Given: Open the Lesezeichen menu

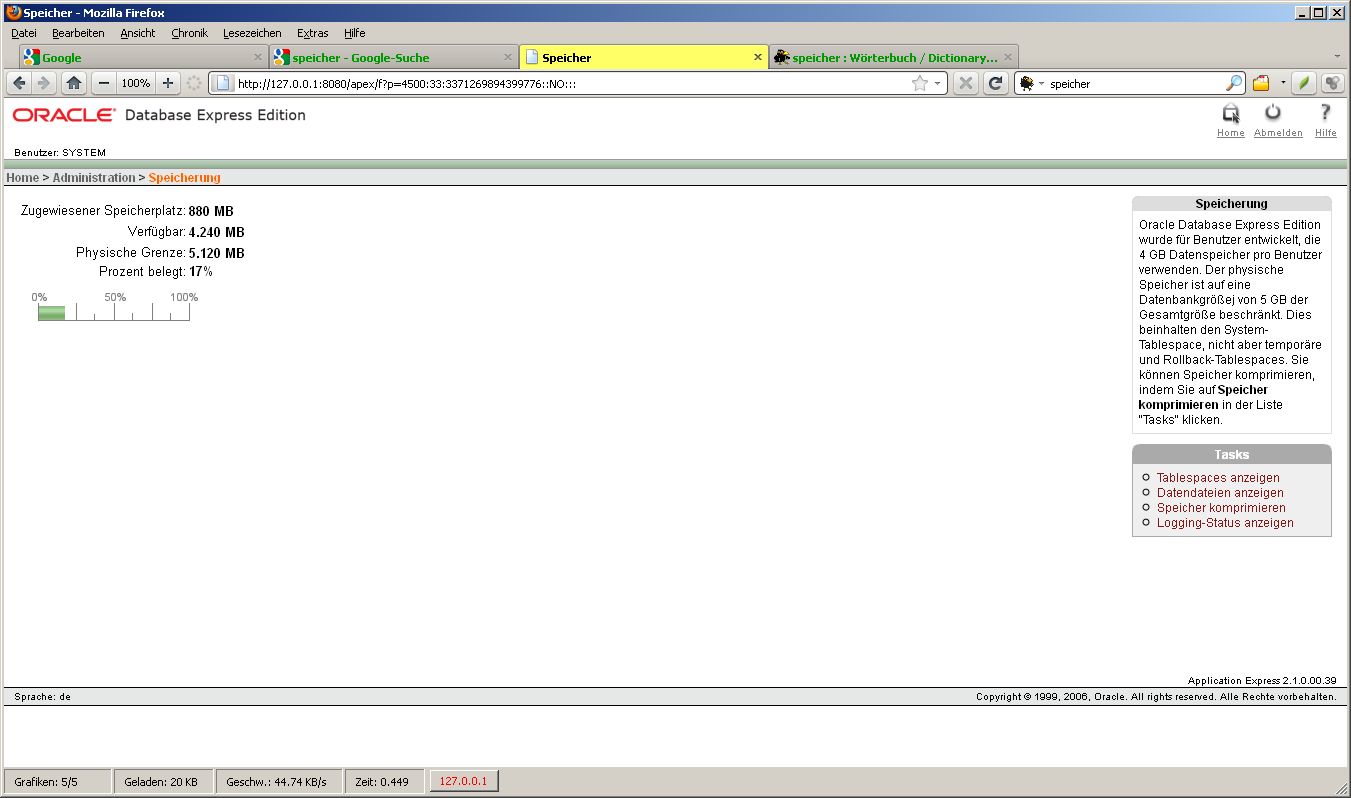Looking at the screenshot, I should pyautogui.click(x=252, y=33).
